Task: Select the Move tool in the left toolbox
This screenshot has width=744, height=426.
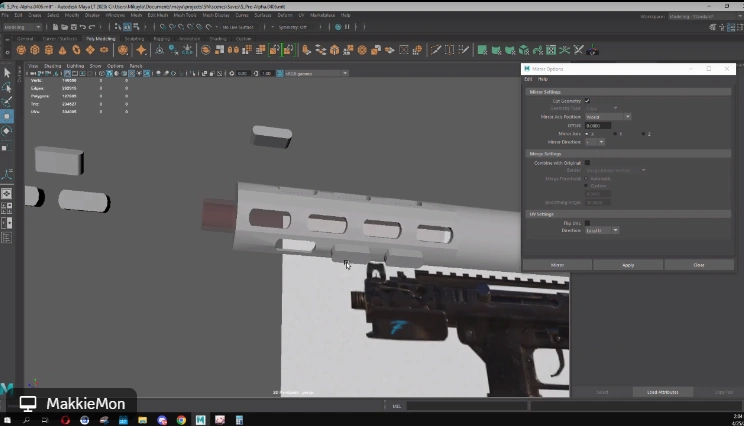Action: (6, 116)
